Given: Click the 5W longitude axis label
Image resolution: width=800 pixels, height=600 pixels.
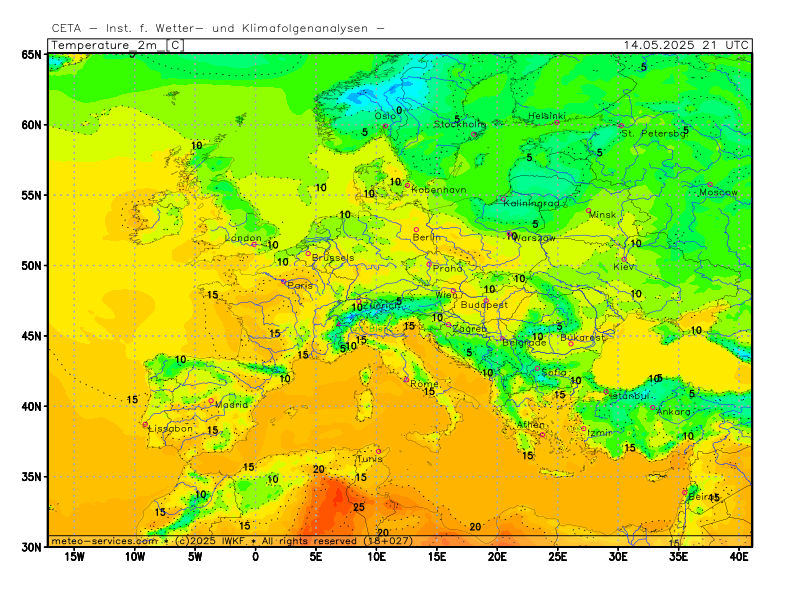Looking at the screenshot, I should click(x=195, y=557).
